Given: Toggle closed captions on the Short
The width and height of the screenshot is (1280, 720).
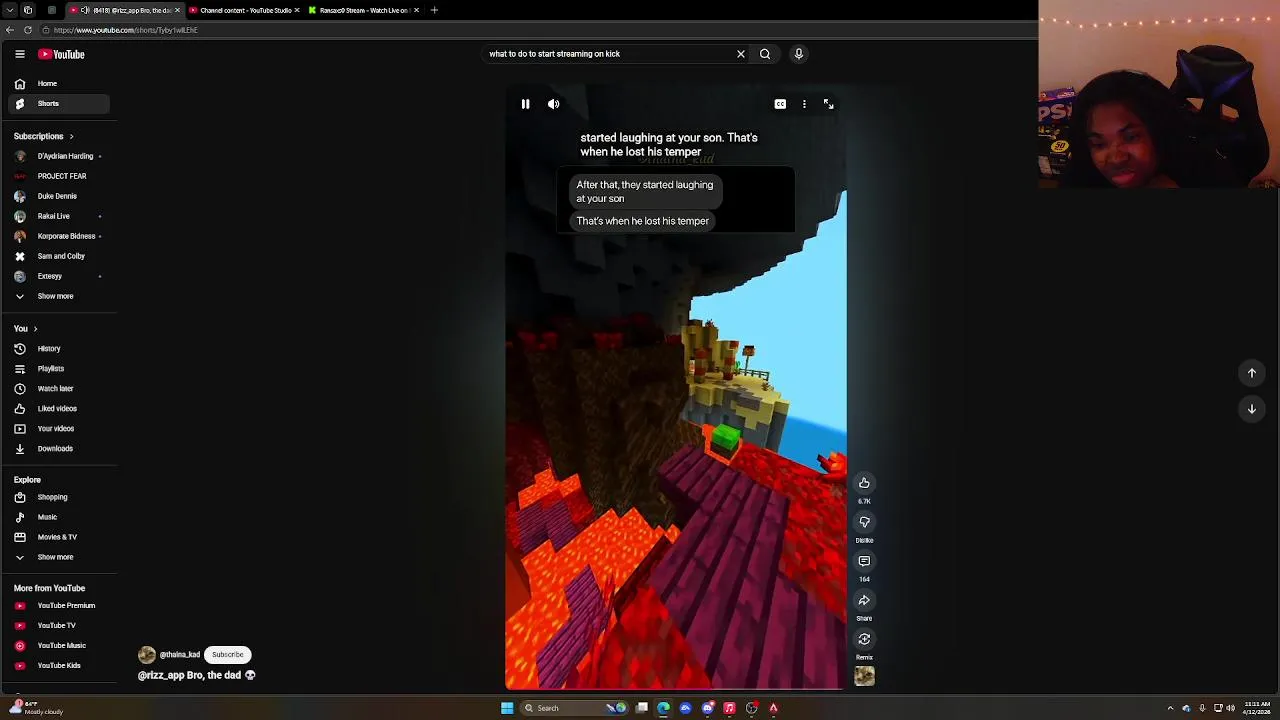Looking at the screenshot, I should [780, 104].
